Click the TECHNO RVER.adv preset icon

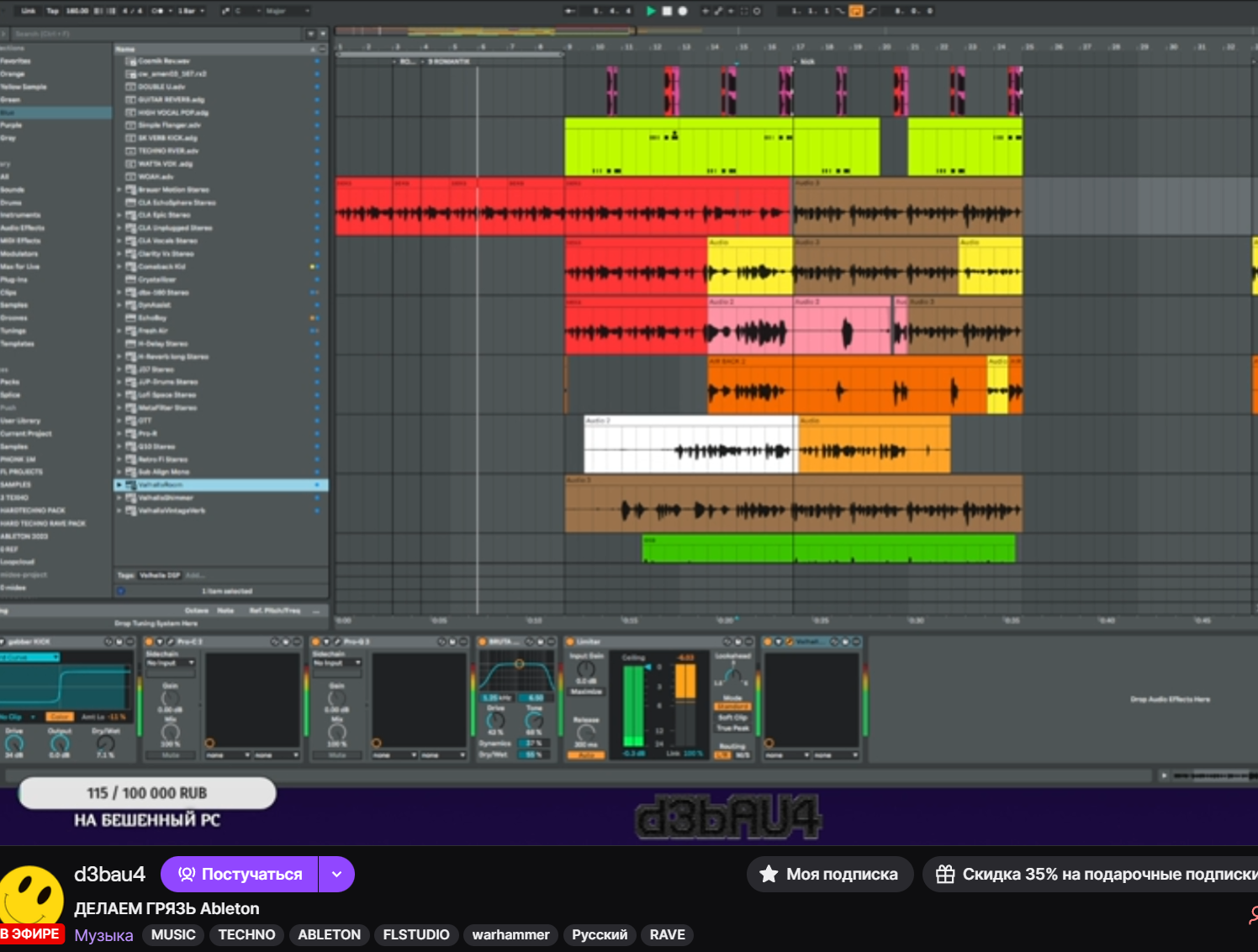click(131, 151)
